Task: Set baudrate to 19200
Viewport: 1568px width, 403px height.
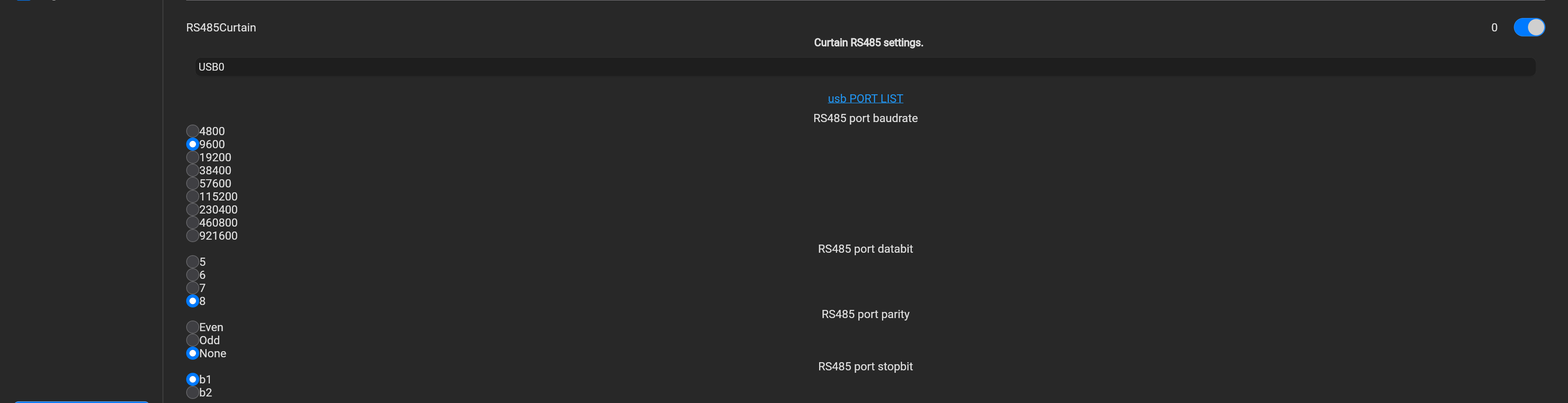Action: pyautogui.click(x=192, y=157)
